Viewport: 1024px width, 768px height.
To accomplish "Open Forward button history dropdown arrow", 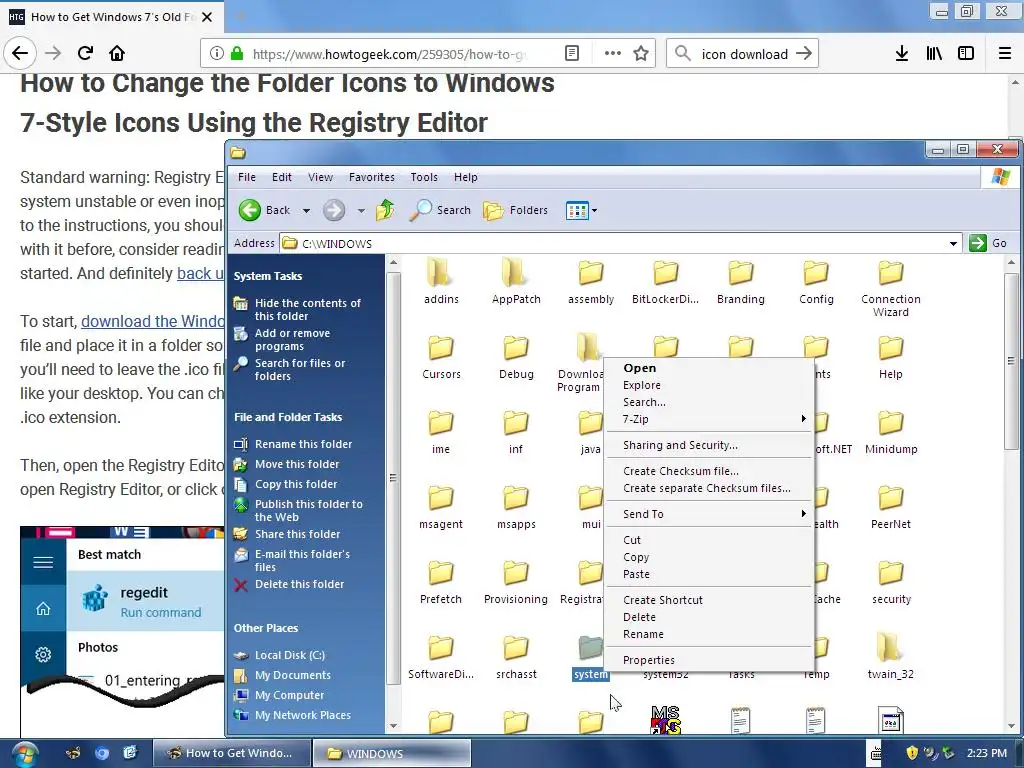I will click(x=361, y=211).
